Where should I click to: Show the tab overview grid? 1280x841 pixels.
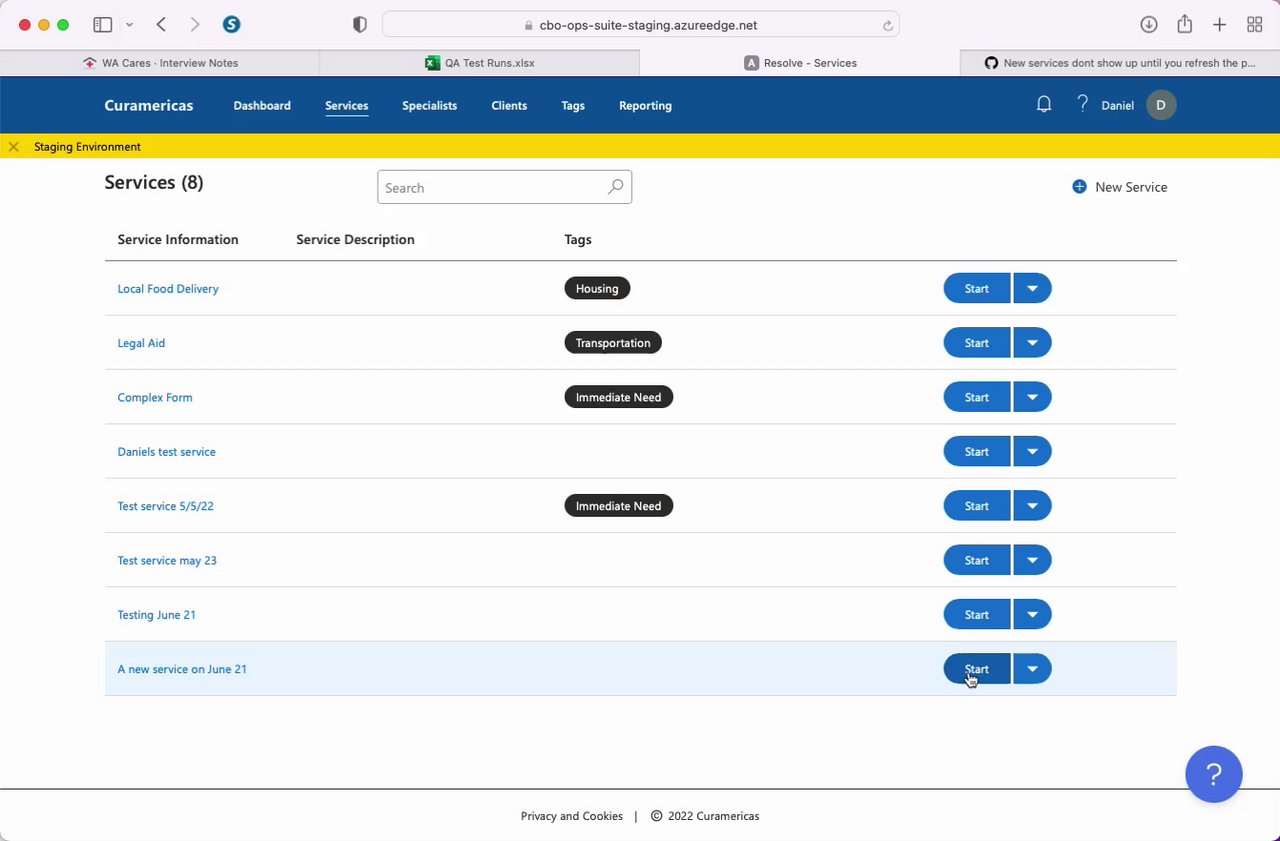pyautogui.click(x=1254, y=25)
